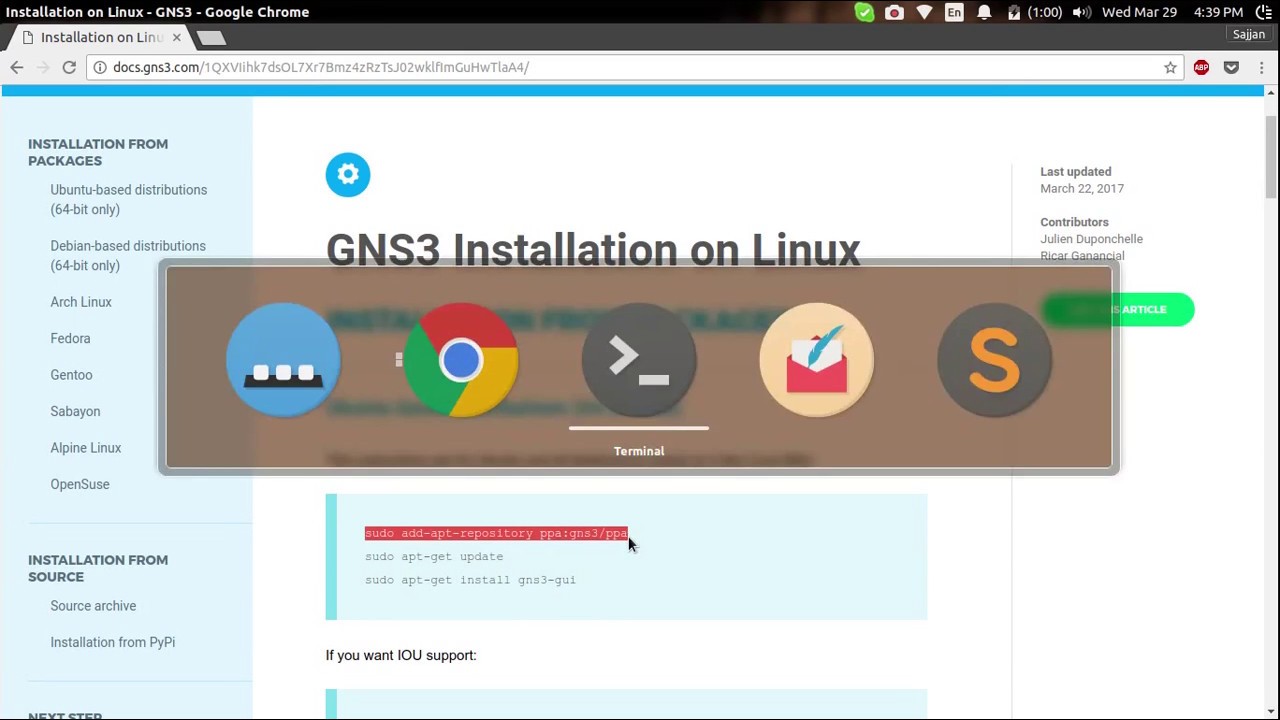Open the Chrome three-dot menu
1280x720 pixels.
click(x=1261, y=67)
